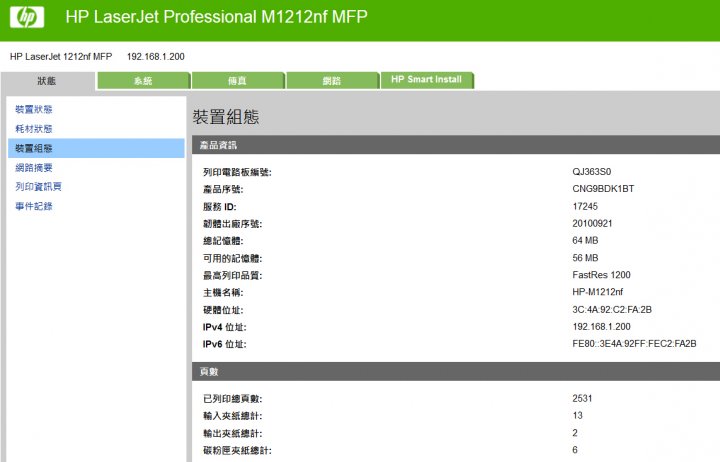Switch to the 系統 tab
The width and height of the screenshot is (720, 462).
(144, 80)
